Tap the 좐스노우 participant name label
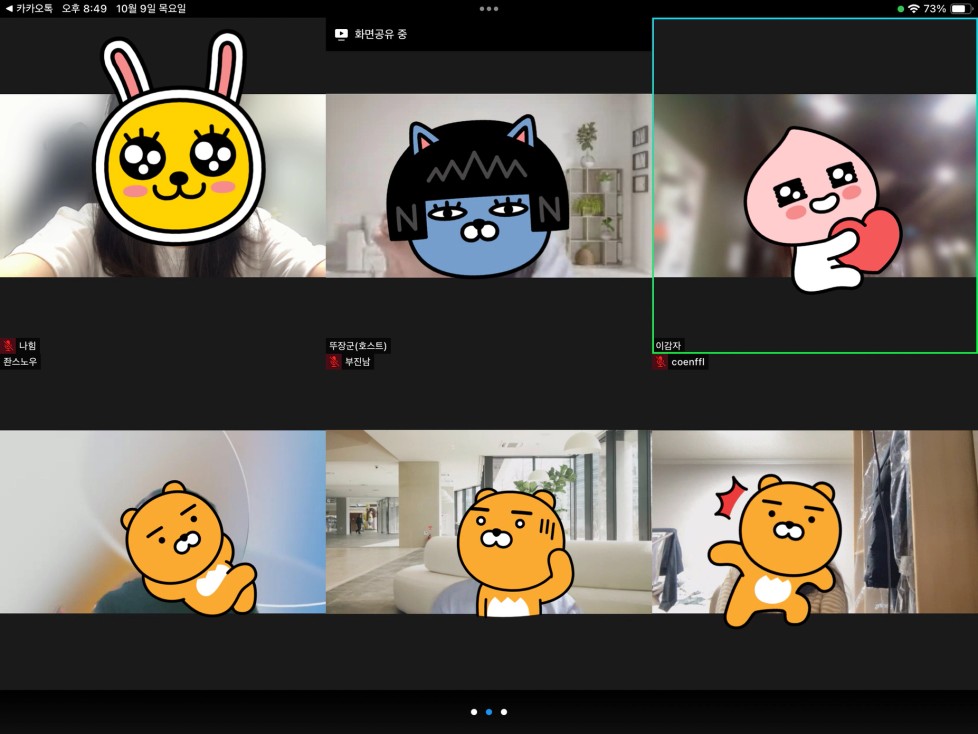This screenshot has height=734, width=978. pyautogui.click(x=21, y=362)
